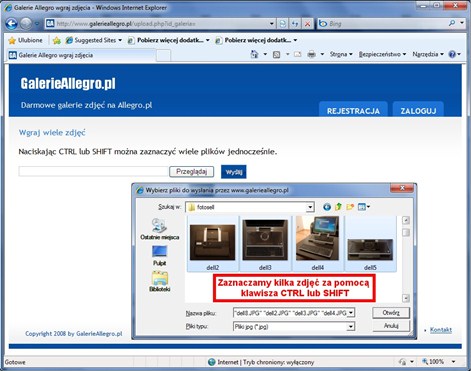Click the Refresh page icon
Image resolution: width=471 pixels, height=371 pixels.
[x=295, y=24]
